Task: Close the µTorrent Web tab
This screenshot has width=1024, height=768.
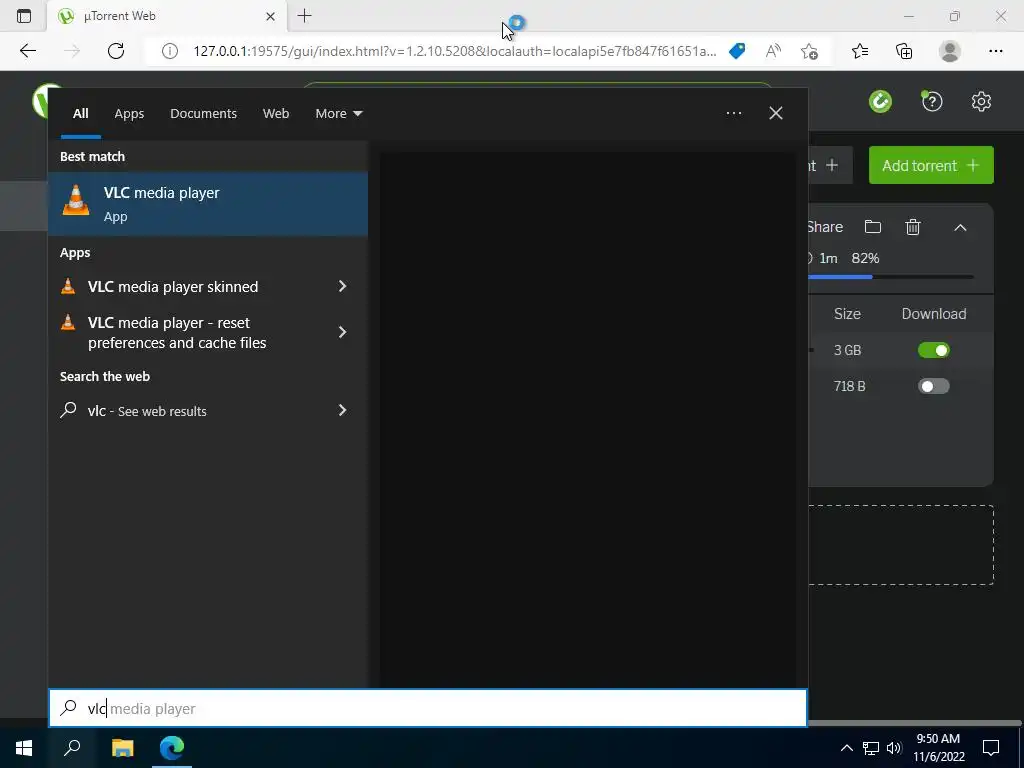Action: 270,16
